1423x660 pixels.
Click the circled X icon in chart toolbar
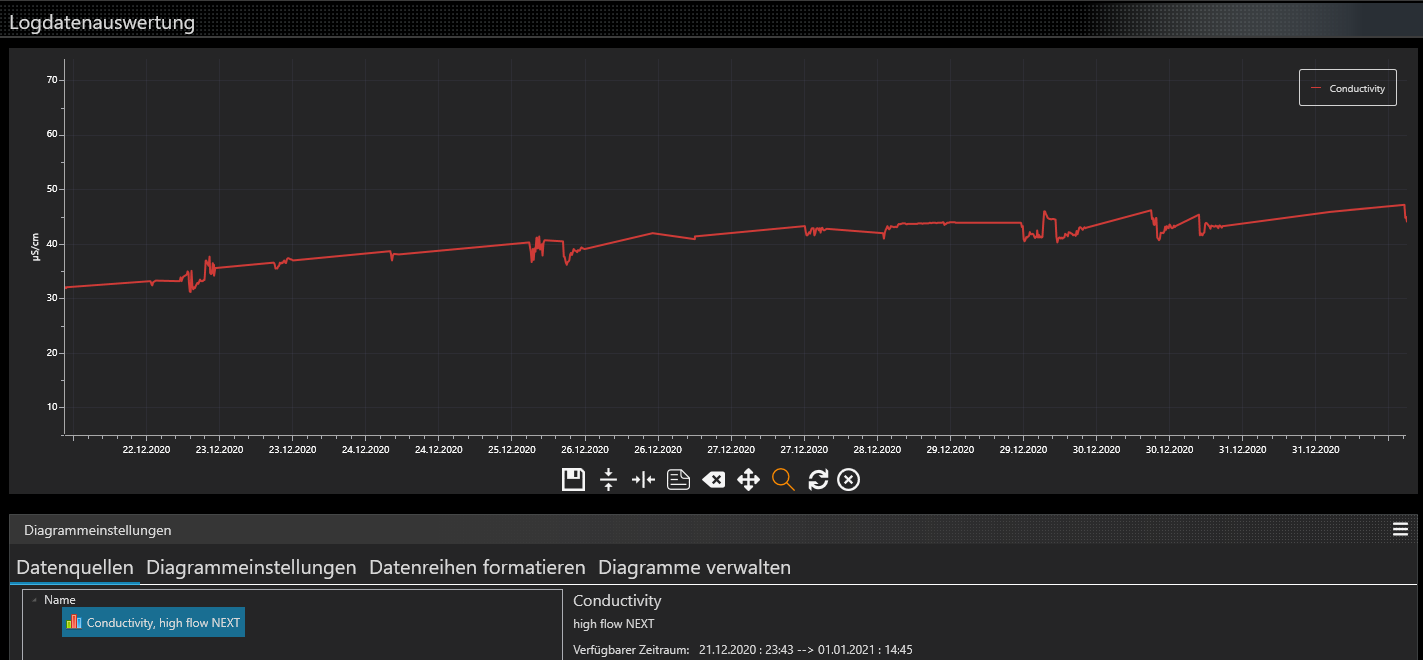[x=848, y=480]
